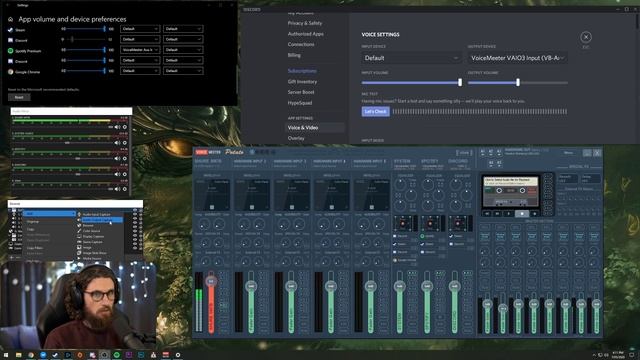Image resolution: width=640 pixels, height=360 pixels.
Task: Click the plus add-source icon in Sources panel
Action: (11, 258)
